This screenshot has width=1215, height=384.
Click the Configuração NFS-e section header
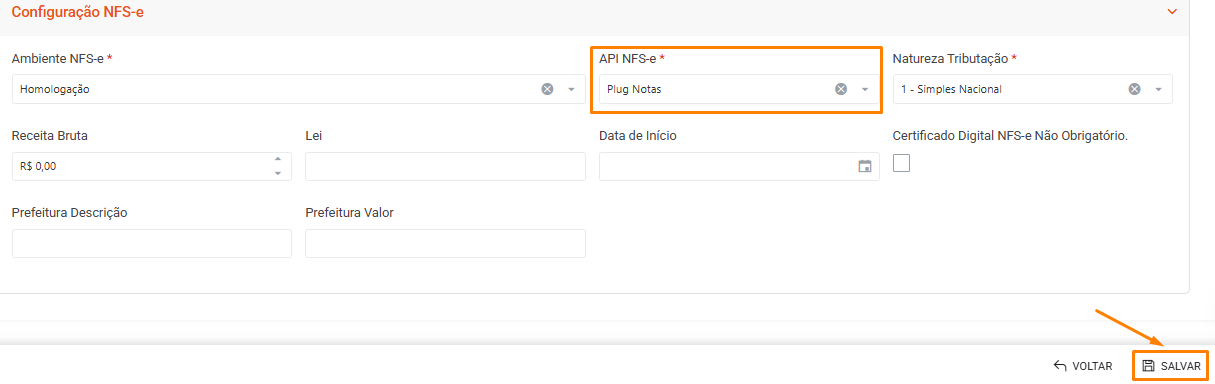pos(78,11)
